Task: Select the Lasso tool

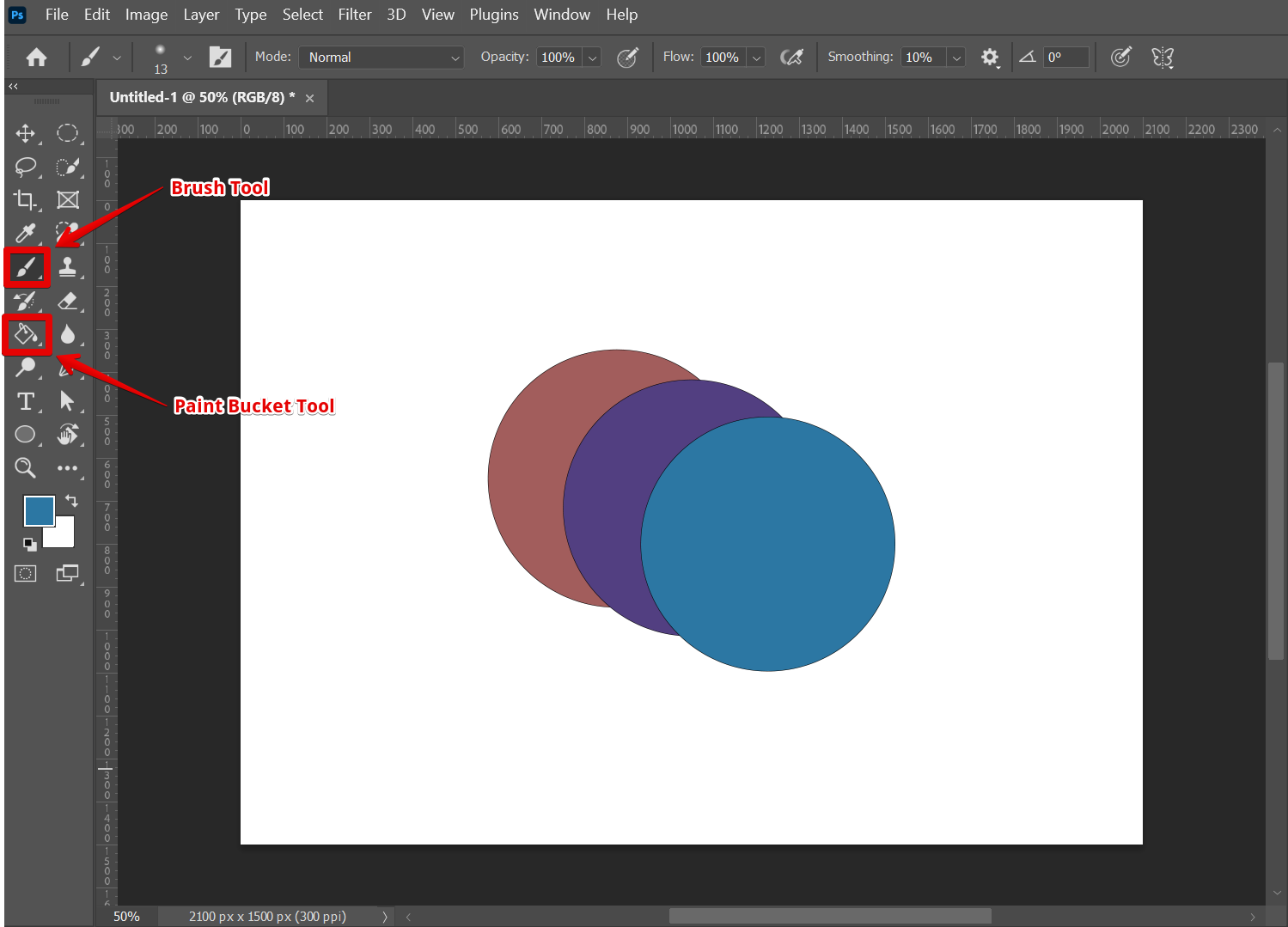Action: [25, 167]
